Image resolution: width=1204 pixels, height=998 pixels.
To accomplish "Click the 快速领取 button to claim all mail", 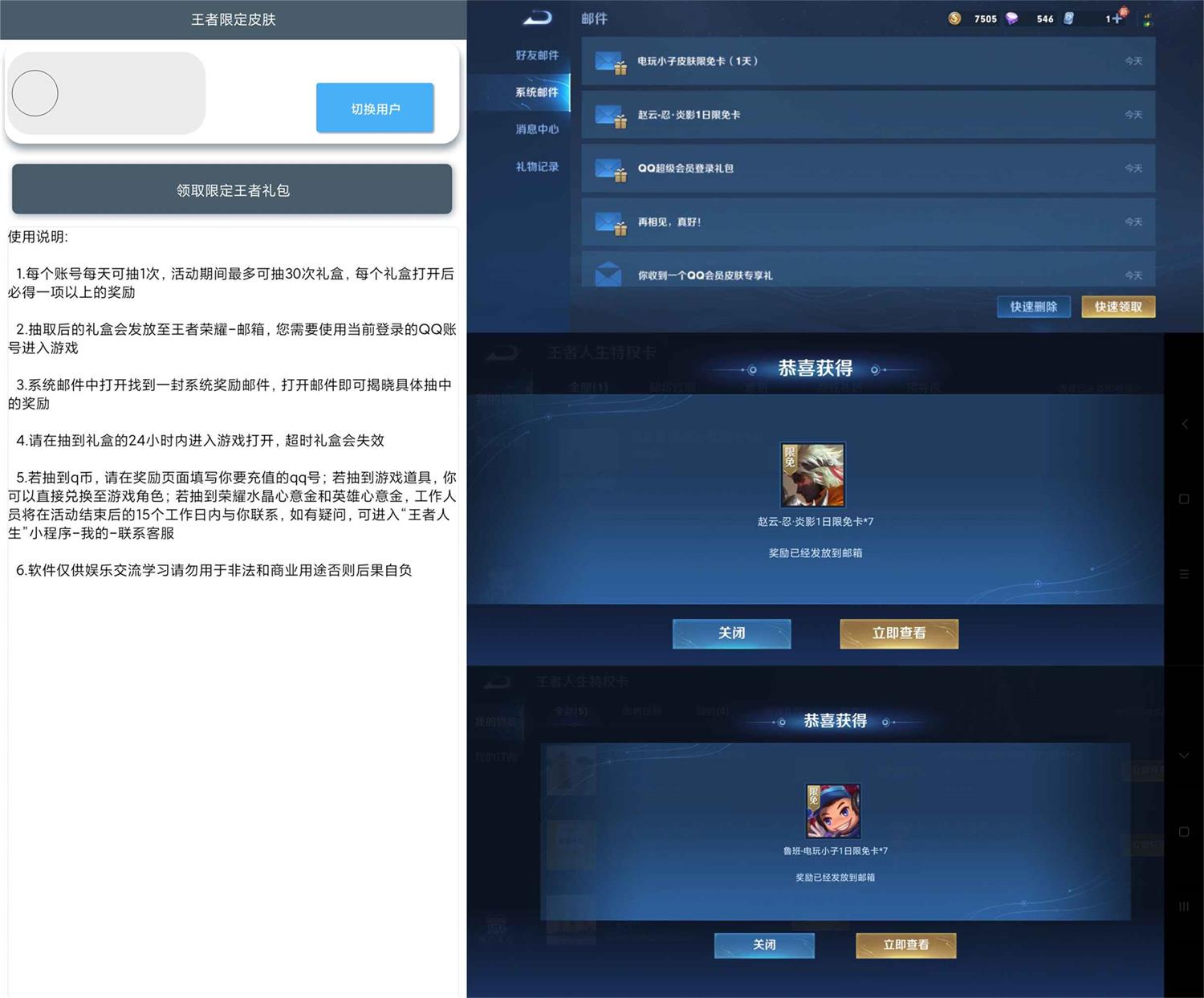I will (x=1118, y=307).
